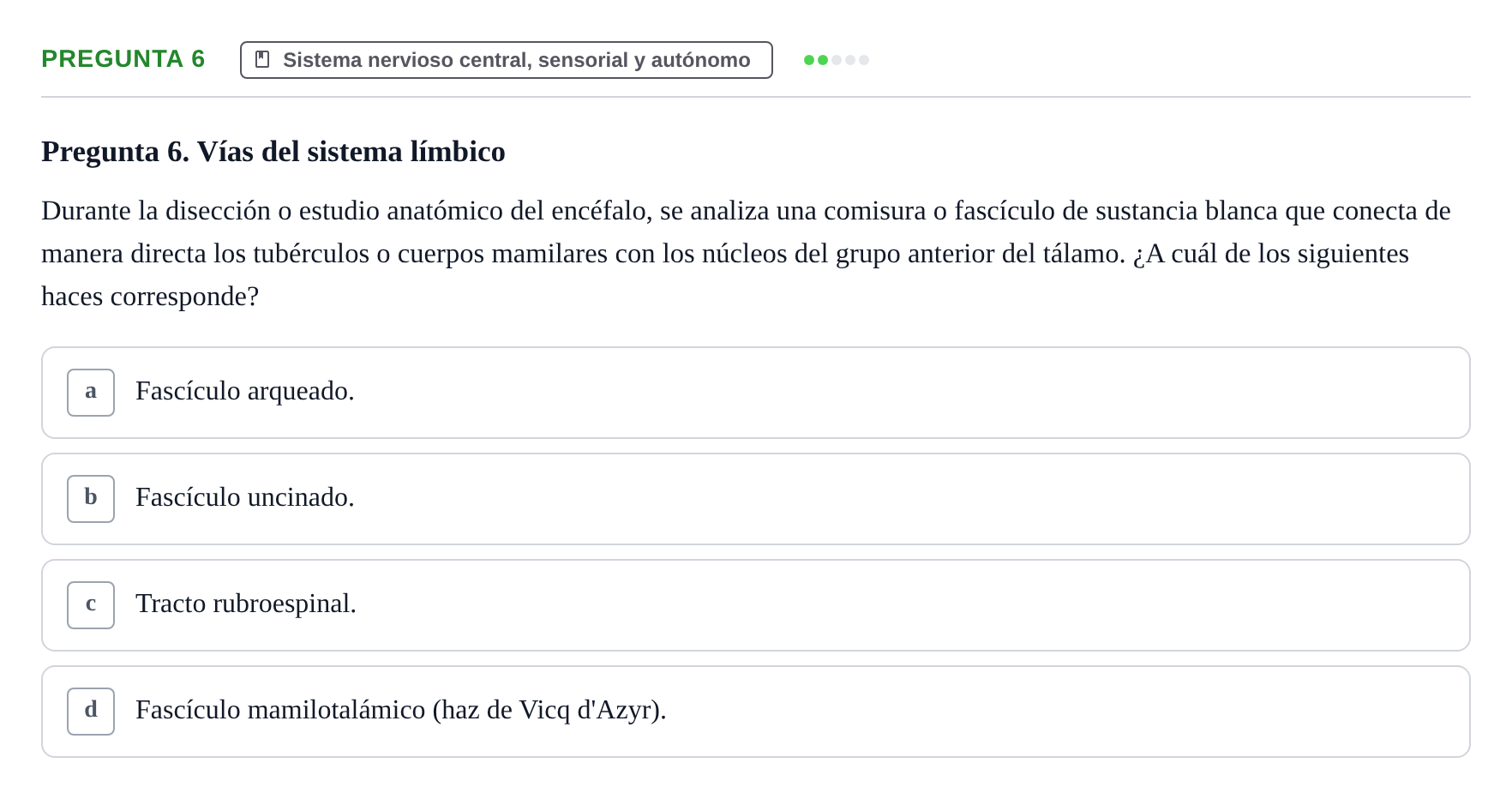Click the fifth gray difficulty dot
Viewport: 1512px width, 799px height.
864,60
